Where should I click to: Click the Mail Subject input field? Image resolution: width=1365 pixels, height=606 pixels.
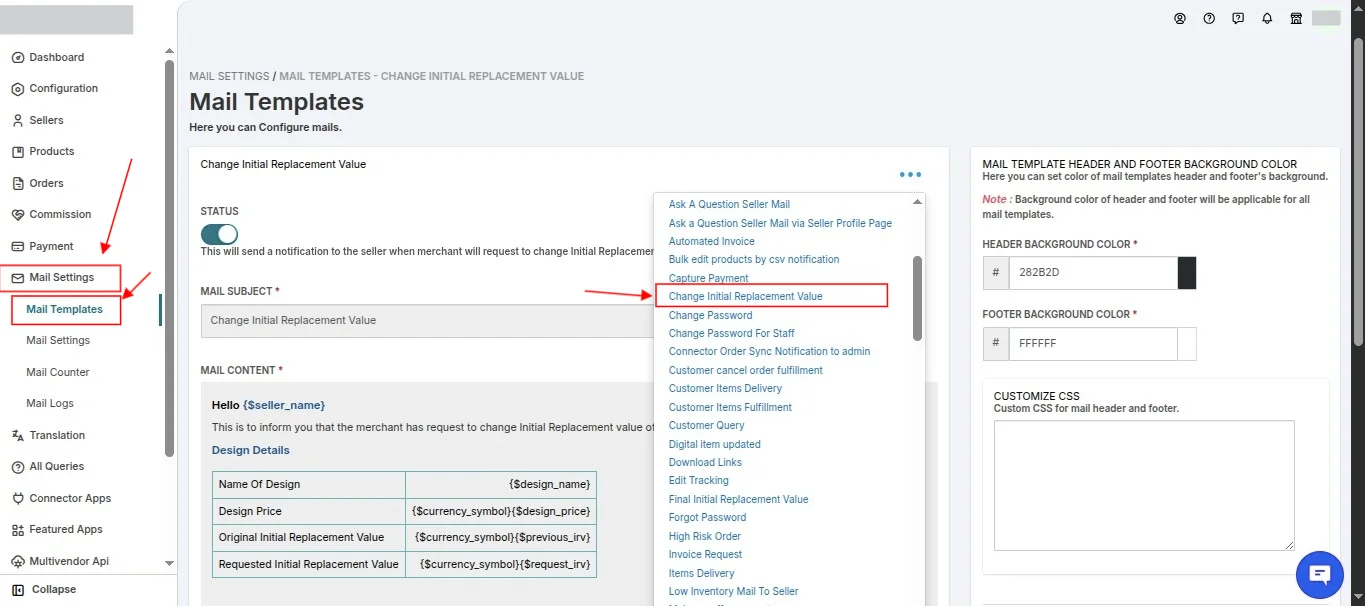click(x=427, y=321)
